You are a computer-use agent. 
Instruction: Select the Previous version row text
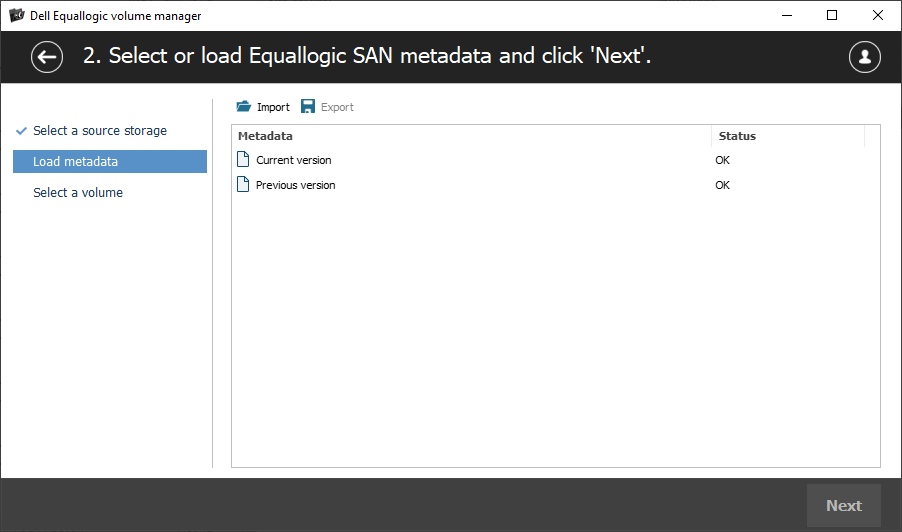(x=296, y=185)
